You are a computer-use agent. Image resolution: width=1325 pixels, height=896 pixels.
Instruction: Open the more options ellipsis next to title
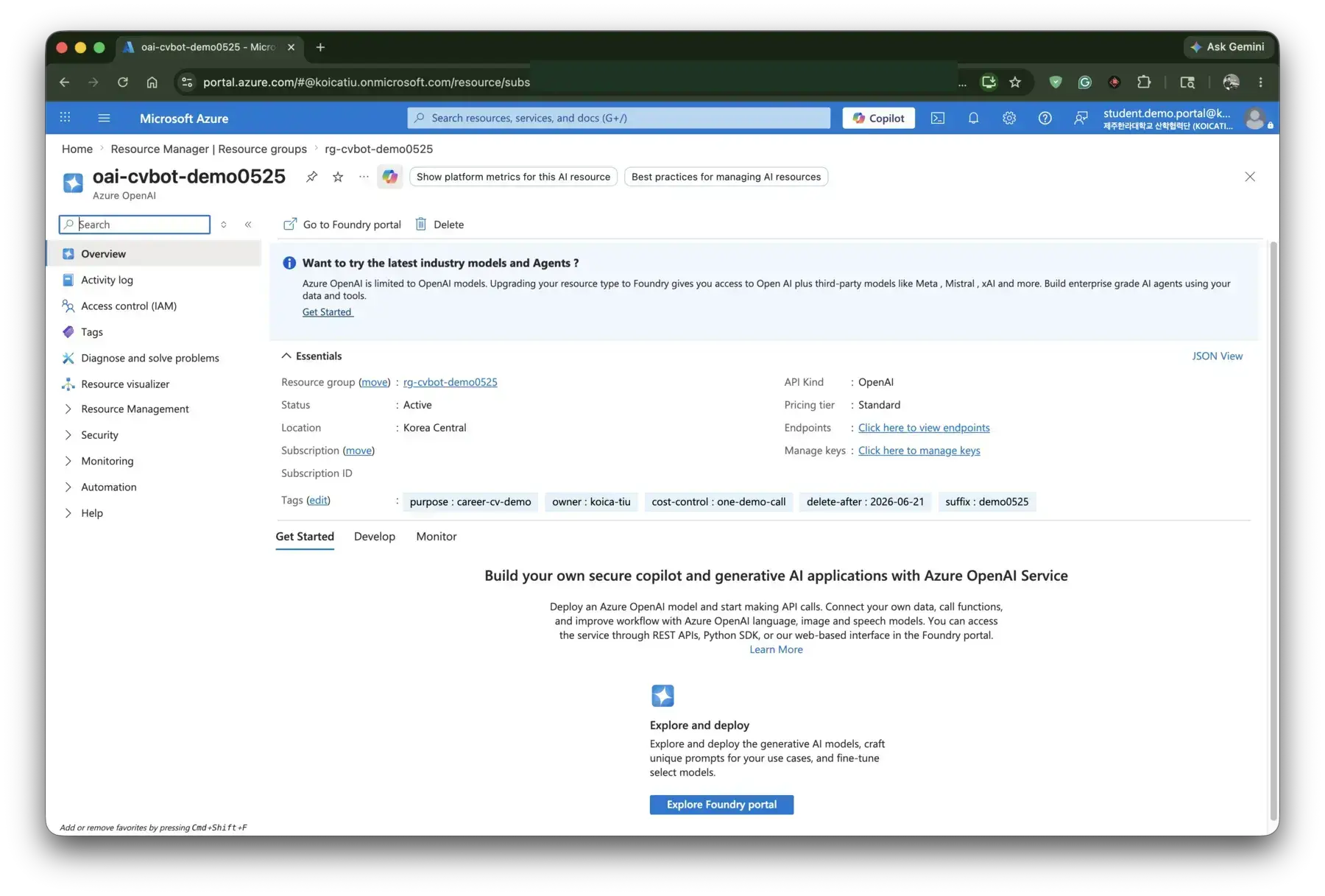364,177
